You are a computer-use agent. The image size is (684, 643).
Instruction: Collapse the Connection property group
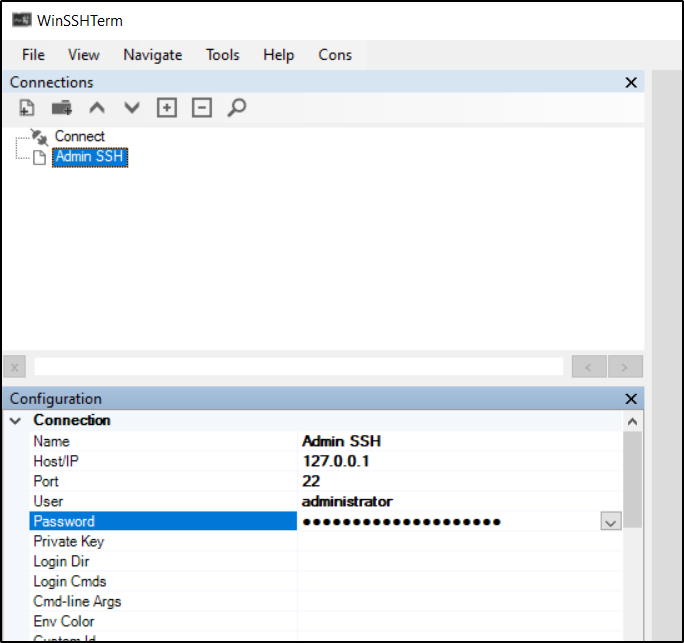pyautogui.click(x=15, y=421)
